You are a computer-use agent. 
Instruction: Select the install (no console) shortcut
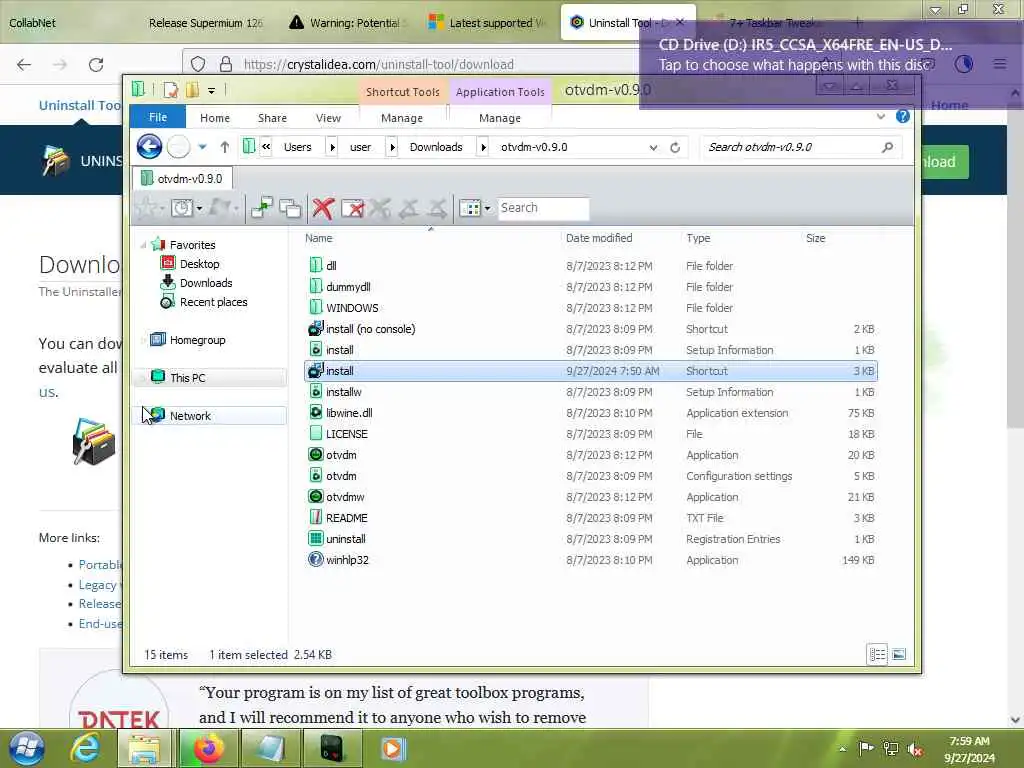[370, 329]
